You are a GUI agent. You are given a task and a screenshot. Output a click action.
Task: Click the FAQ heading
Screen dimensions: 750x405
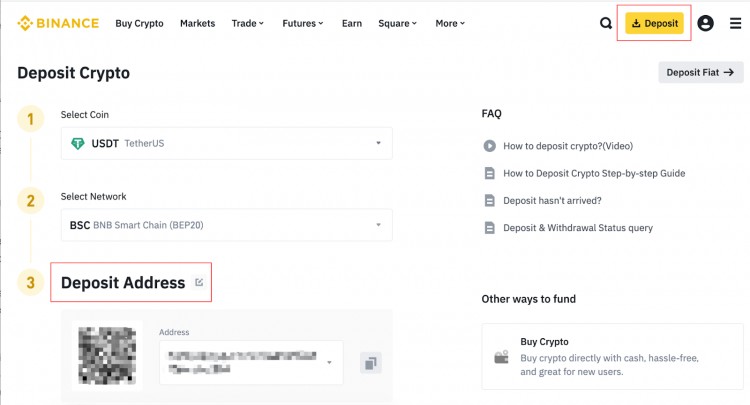pos(491,114)
